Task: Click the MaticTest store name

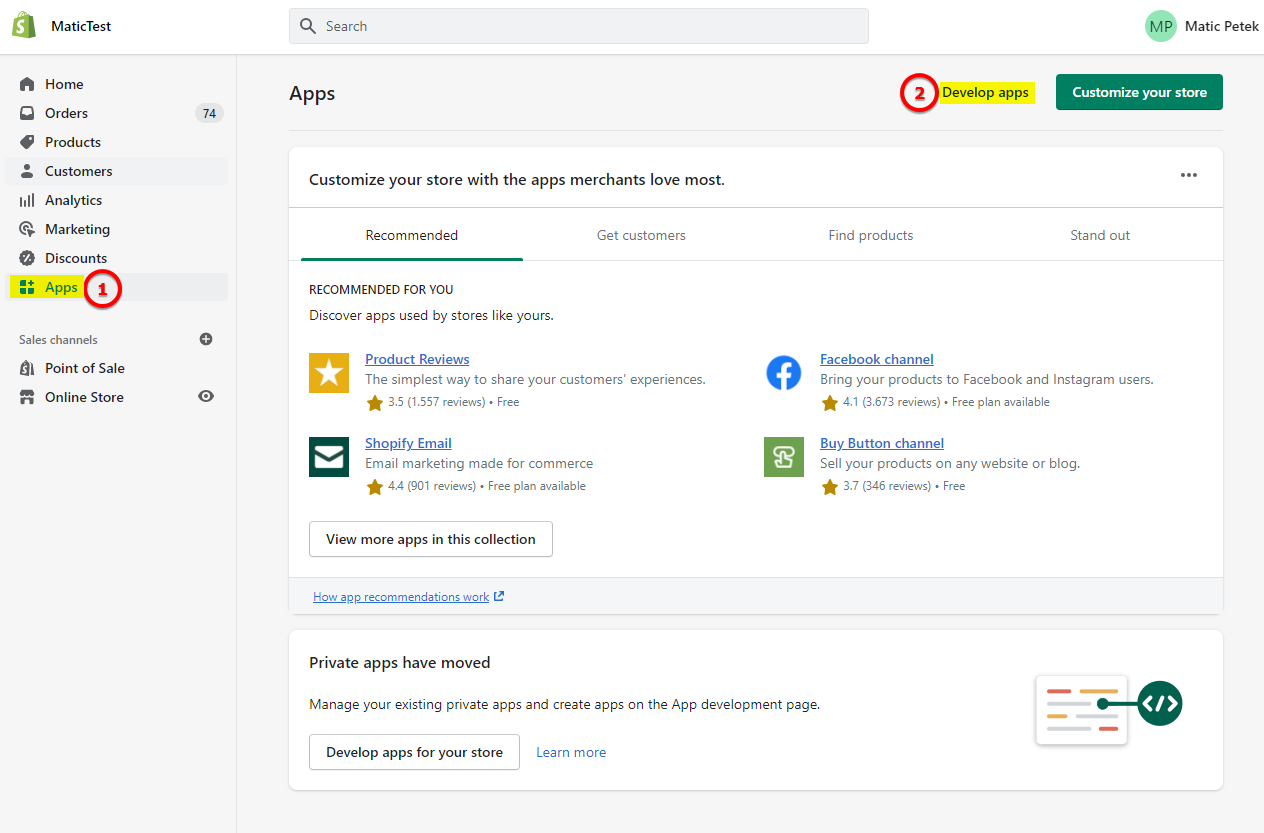Action: pos(81,26)
